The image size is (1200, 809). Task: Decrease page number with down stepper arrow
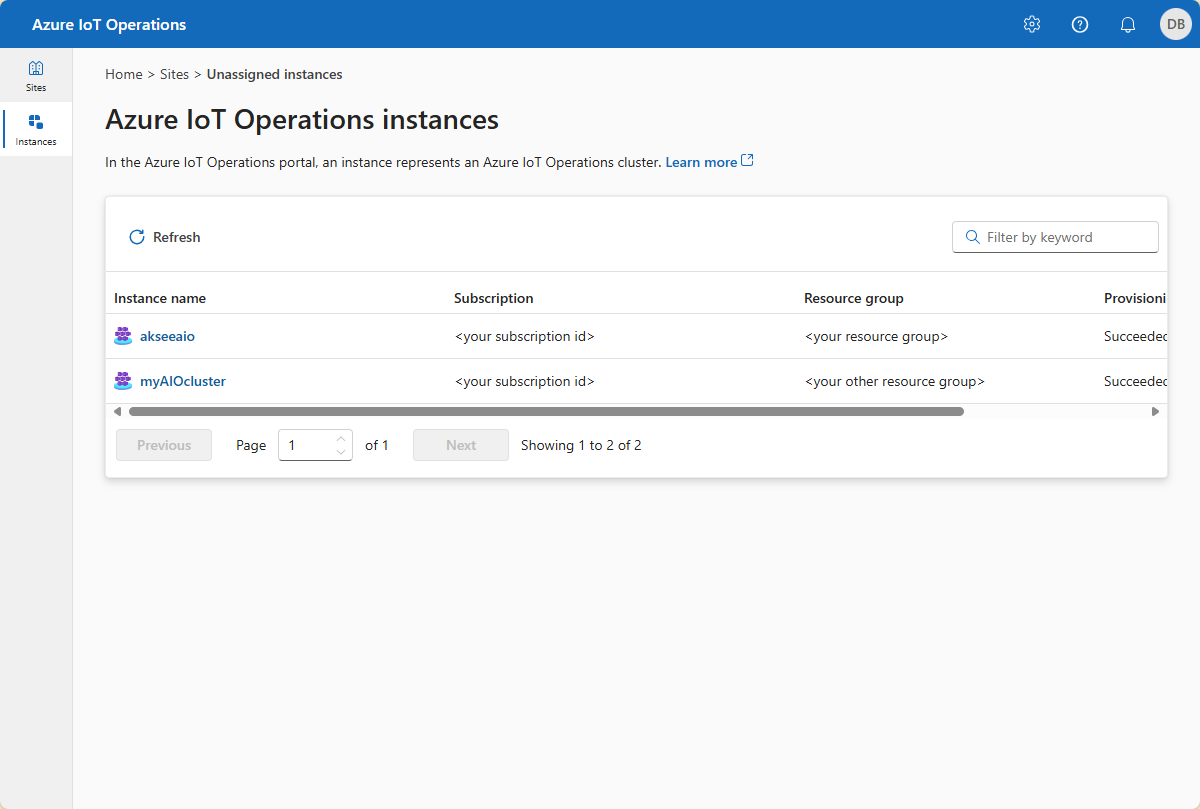point(341,452)
